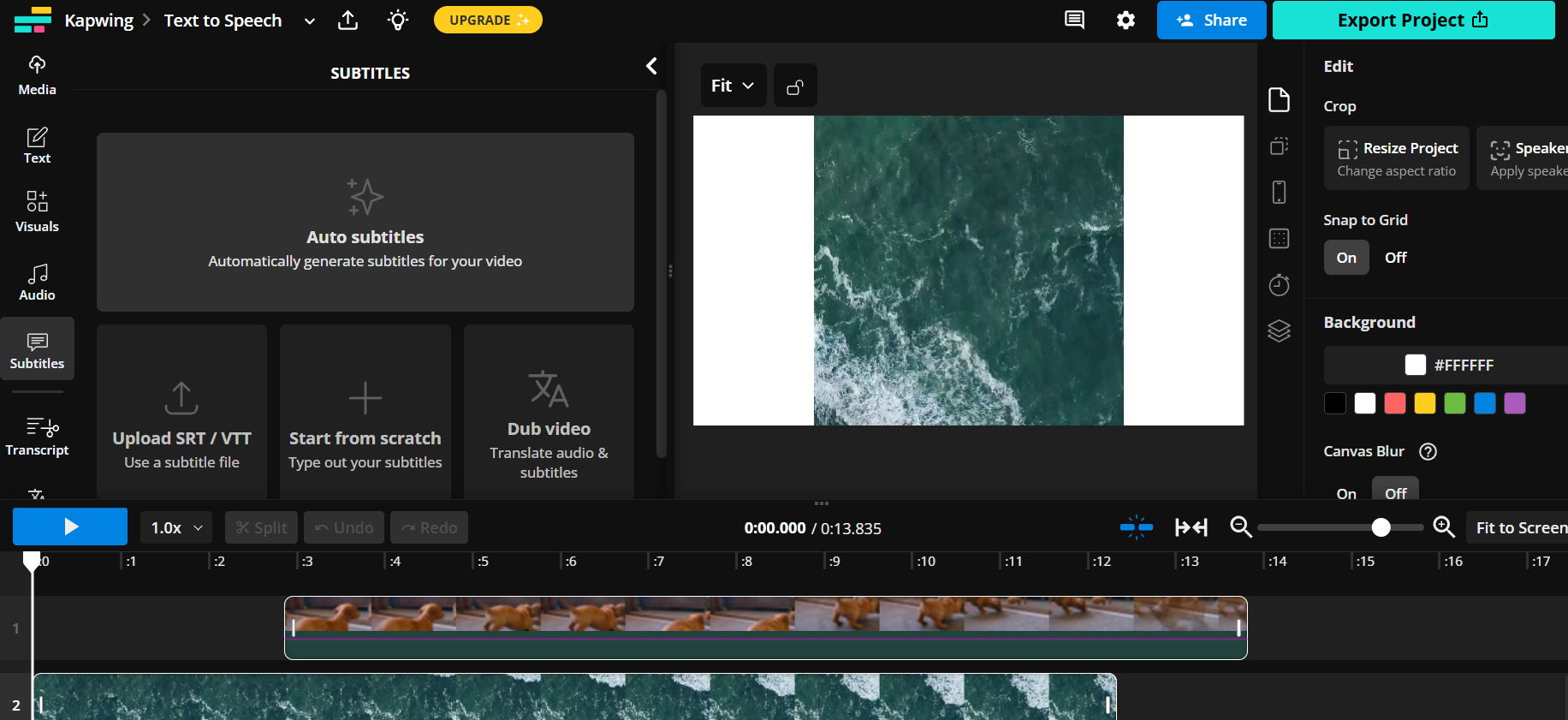Open the Media tab in sidebar
Screen dimensions: 1568x720
[38, 76]
